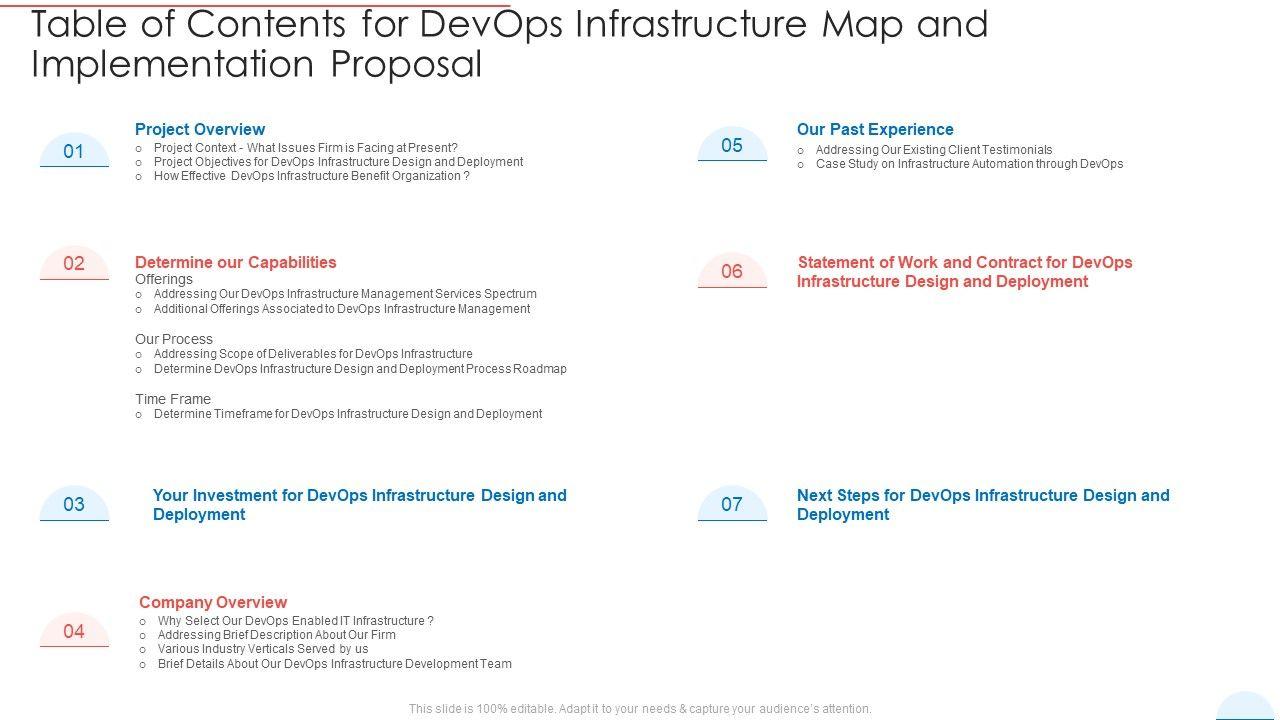This screenshot has height=720, width=1280.
Task: Open the Company Overview heading
Action: pyautogui.click(x=213, y=602)
